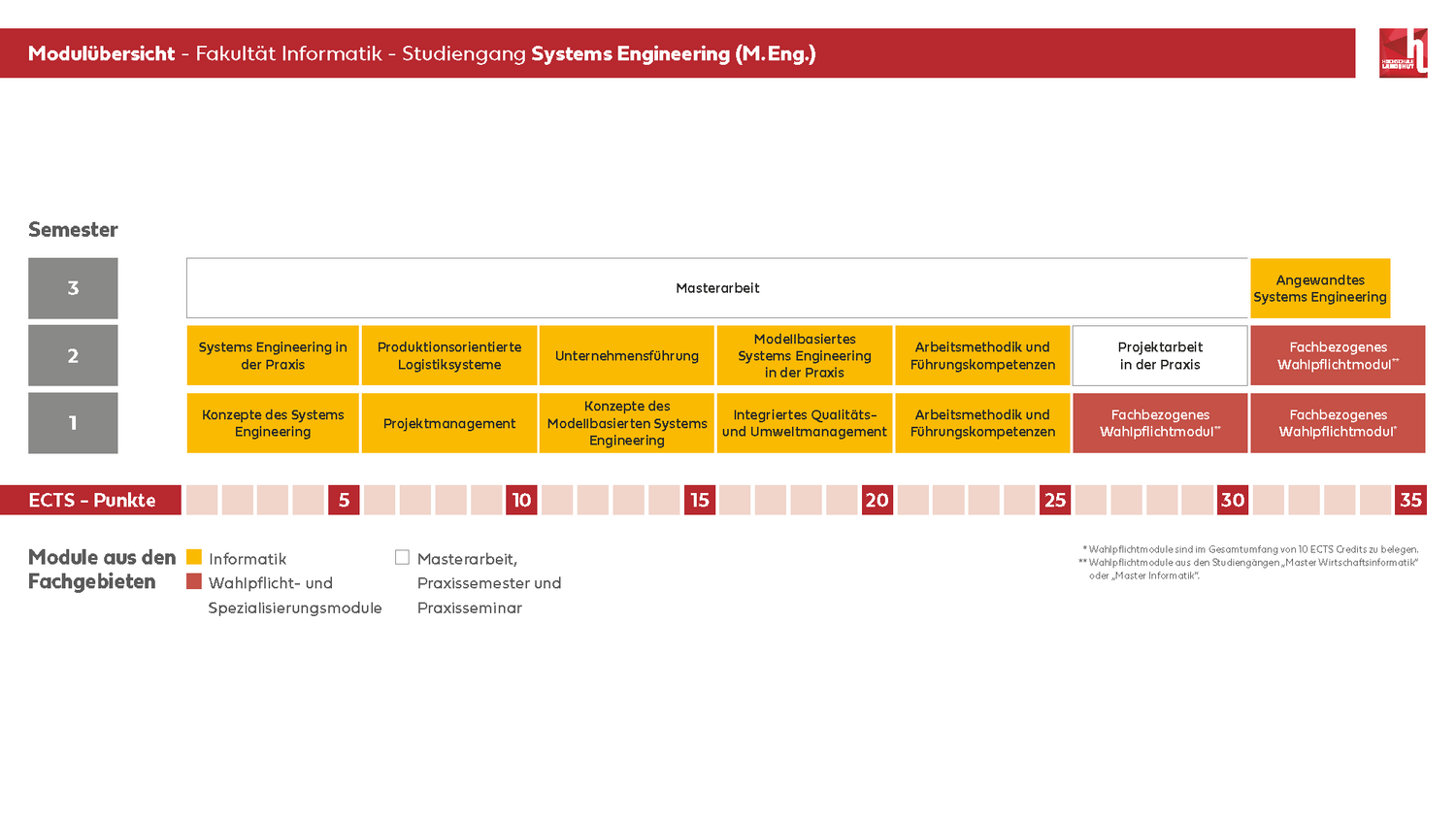
Task: Click the ECTS marker labeled 5
Action: coord(344,500)
